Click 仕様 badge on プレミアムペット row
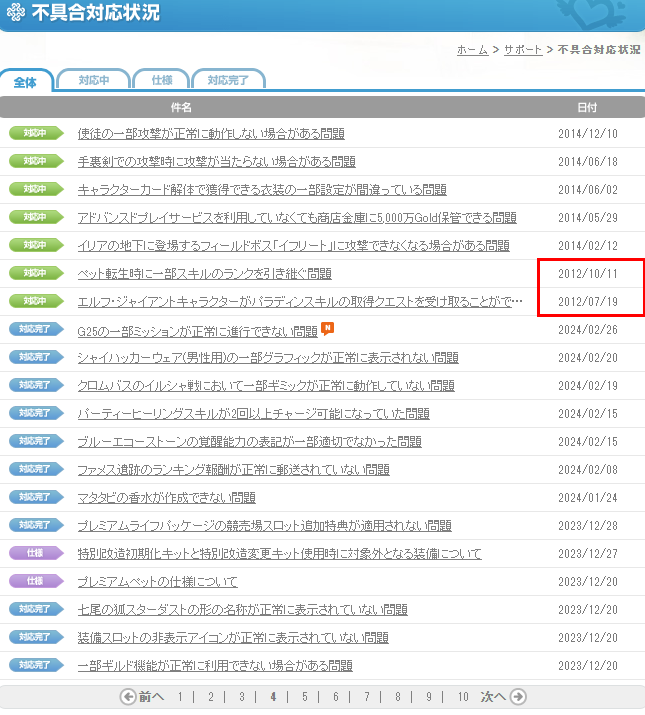Viewport: 645px width, 715px height. coord(36,580)
